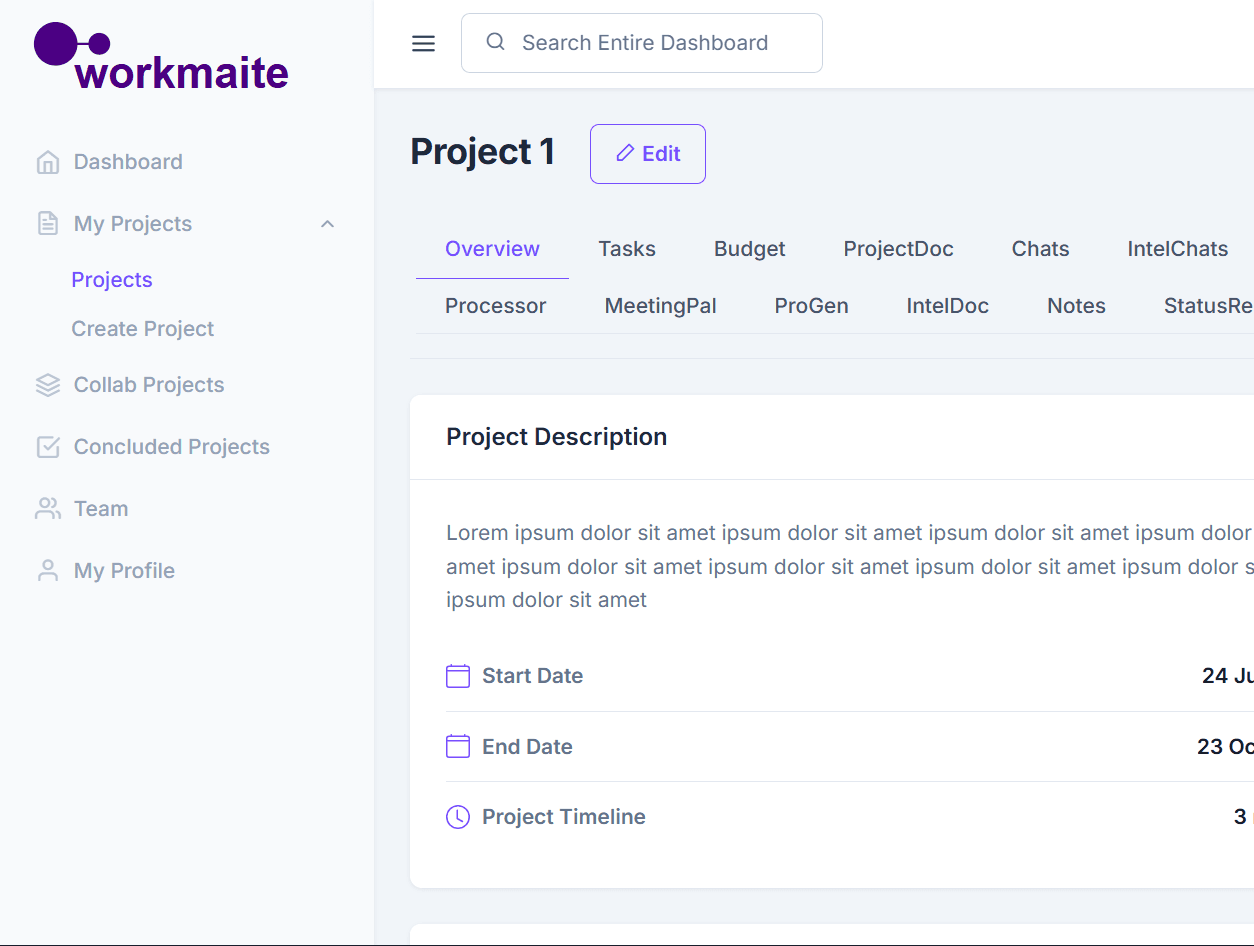Click the Search Entire Dashboard field

point(644,43)
